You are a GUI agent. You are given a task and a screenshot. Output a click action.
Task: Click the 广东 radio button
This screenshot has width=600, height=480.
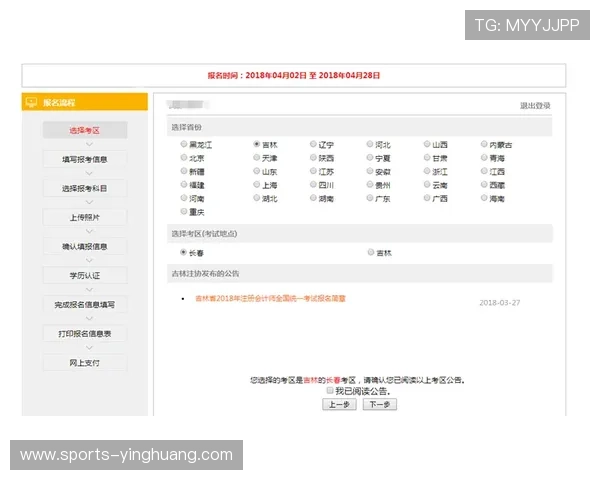(x=370, y=198)
